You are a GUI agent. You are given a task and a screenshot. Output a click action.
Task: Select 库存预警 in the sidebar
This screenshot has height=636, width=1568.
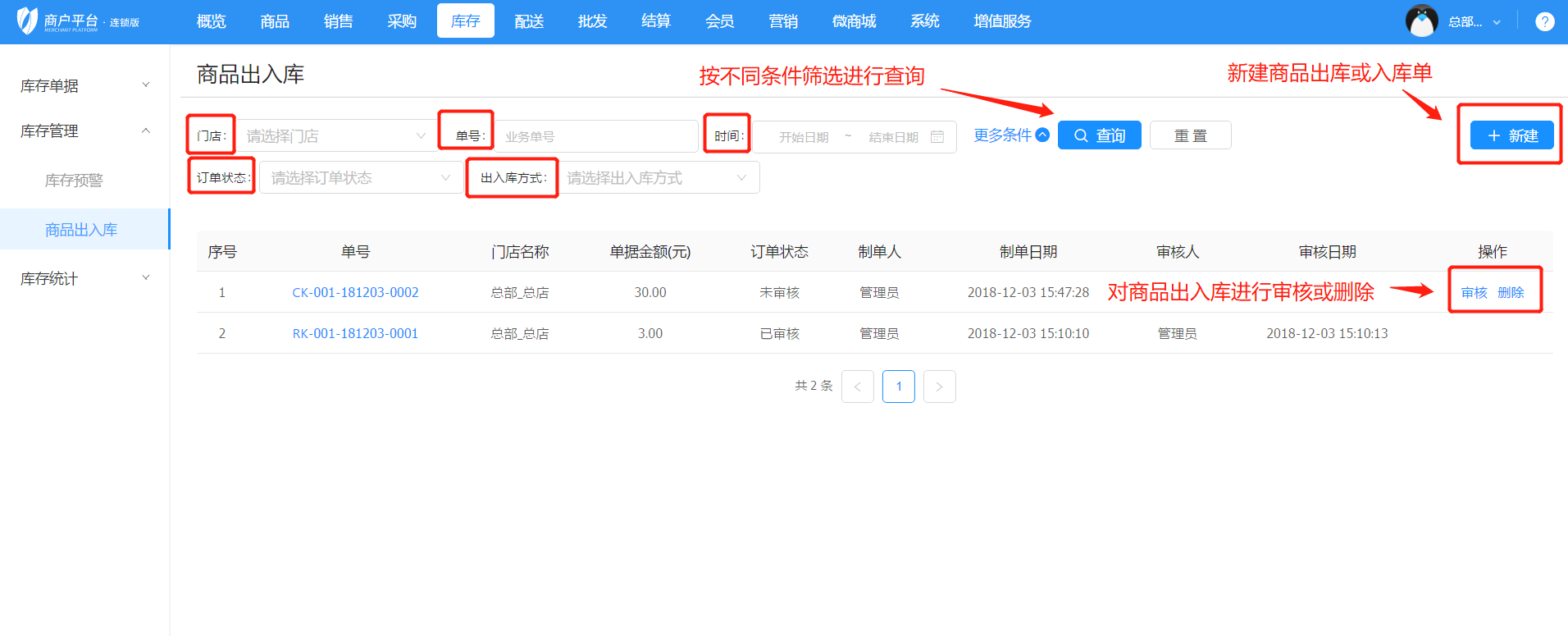pyautogui.click(x=74, y=181)
